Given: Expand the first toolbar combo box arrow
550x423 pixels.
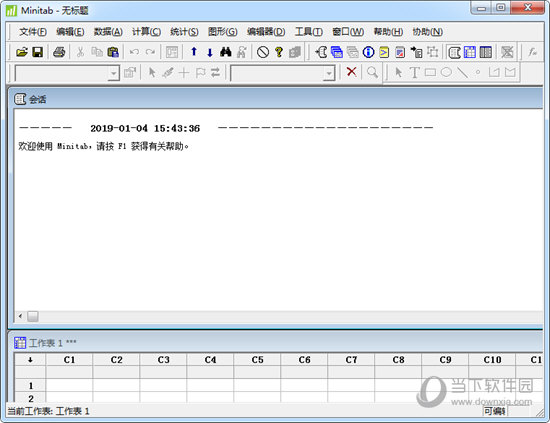Looking at the screenshot, I should click(x=113, y=74).
